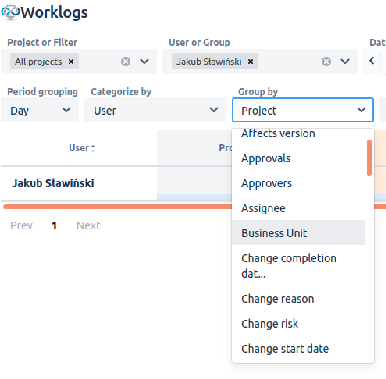Remove the Jakub Sławiński user tag
This screenshot has width=386, height=379.
coord(250,62)
